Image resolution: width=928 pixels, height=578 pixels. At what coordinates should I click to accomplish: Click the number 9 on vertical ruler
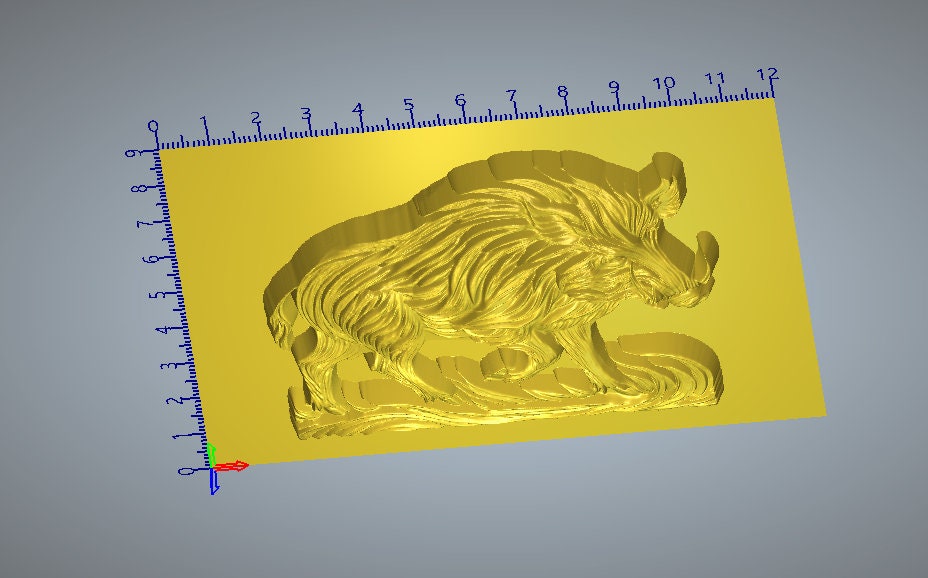[134, 151]
